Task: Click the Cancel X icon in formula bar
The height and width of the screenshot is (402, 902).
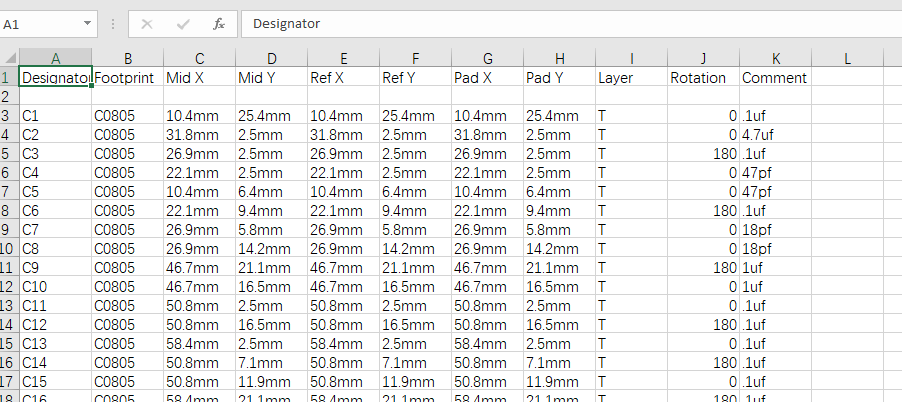Action: (147, 23)
